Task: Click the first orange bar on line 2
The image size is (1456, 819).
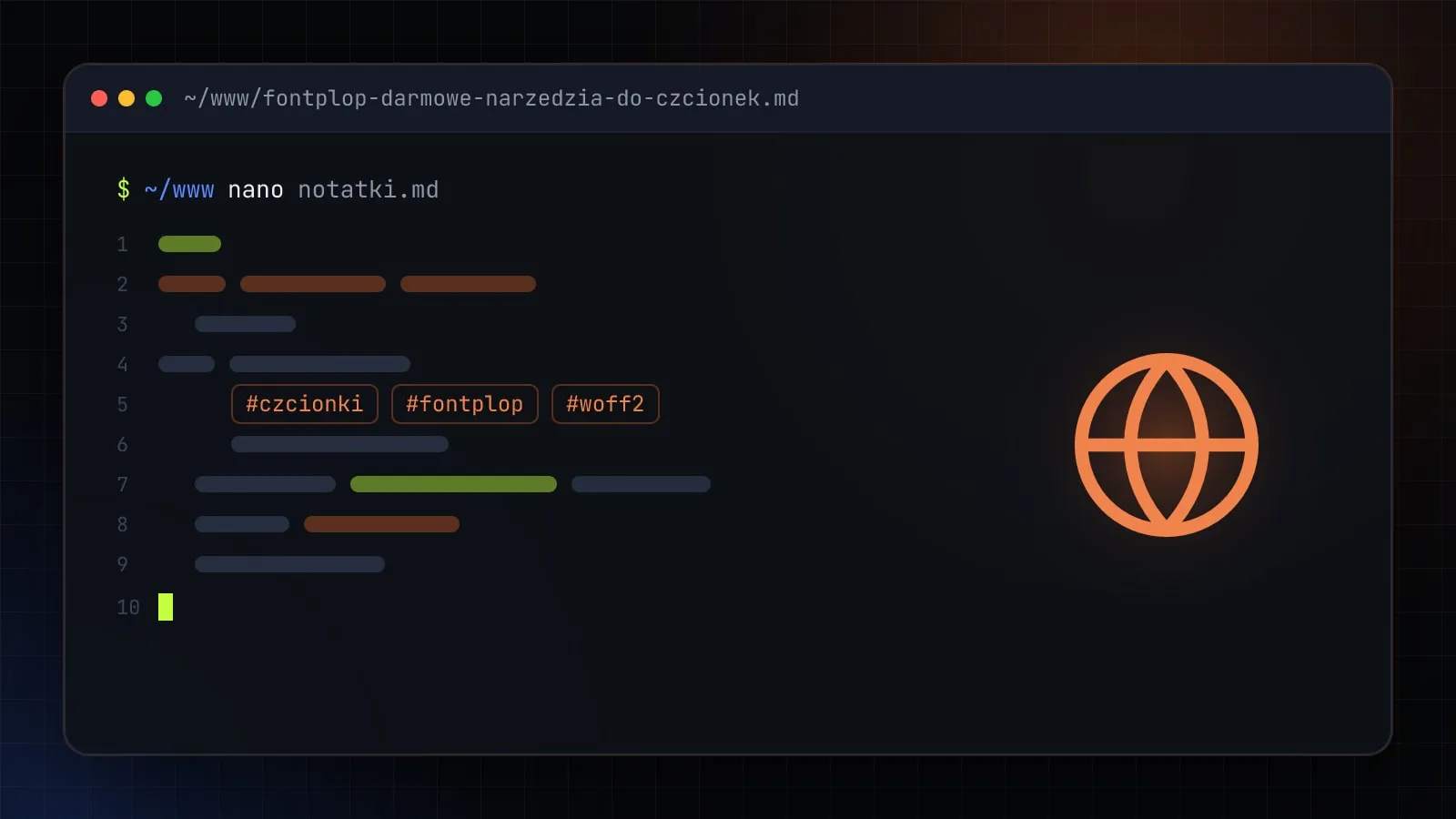Action: pyautogui.click(x=192, y=284)
